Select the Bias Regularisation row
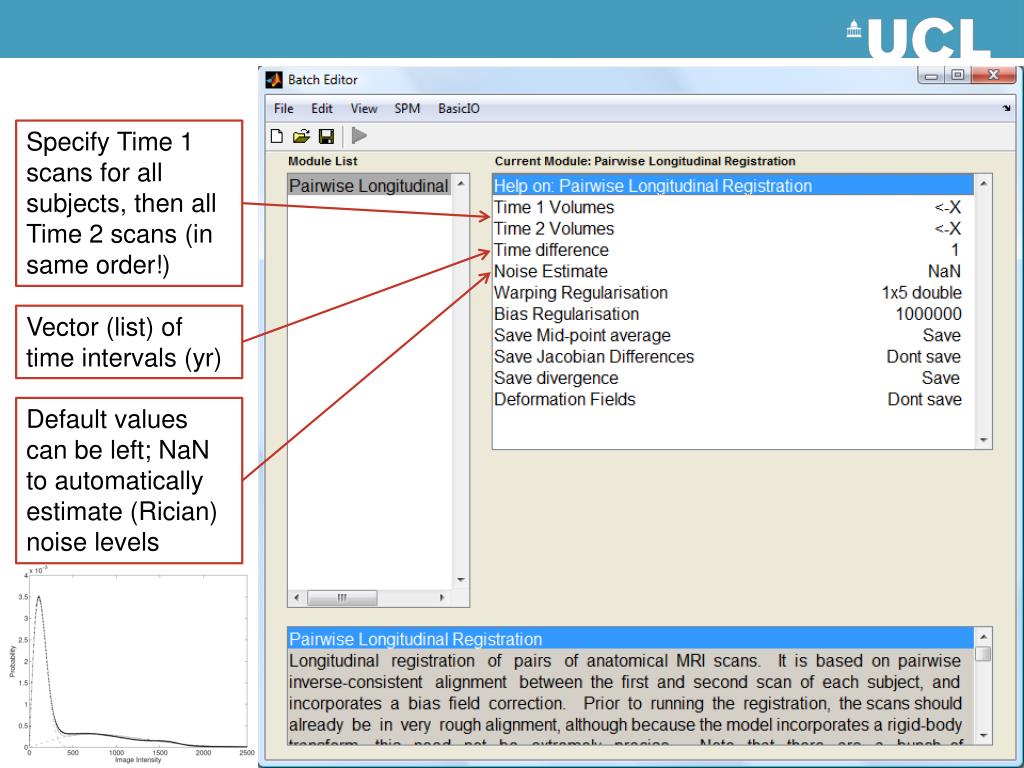This screenshot has height=768, width=1024. coord(733,314)
